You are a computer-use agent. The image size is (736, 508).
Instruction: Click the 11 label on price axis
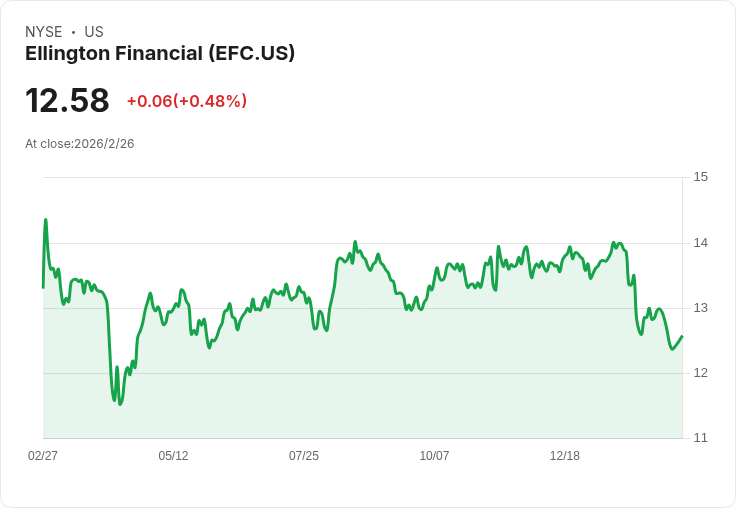pos(700,438)
